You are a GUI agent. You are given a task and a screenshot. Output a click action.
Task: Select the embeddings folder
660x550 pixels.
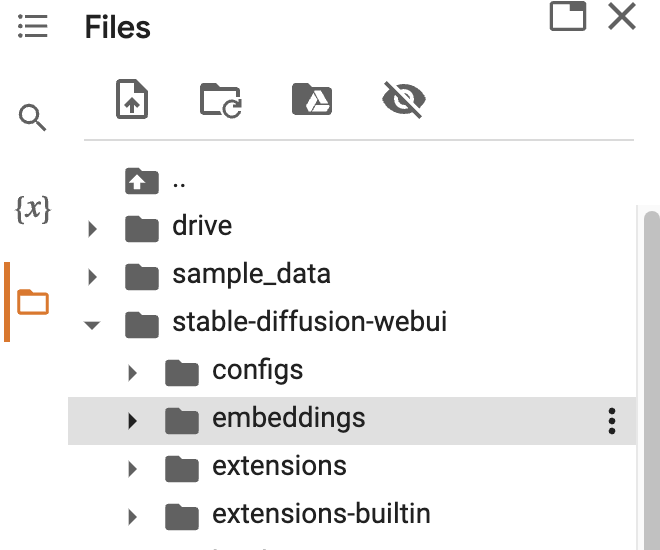click(x=288, y=418)
